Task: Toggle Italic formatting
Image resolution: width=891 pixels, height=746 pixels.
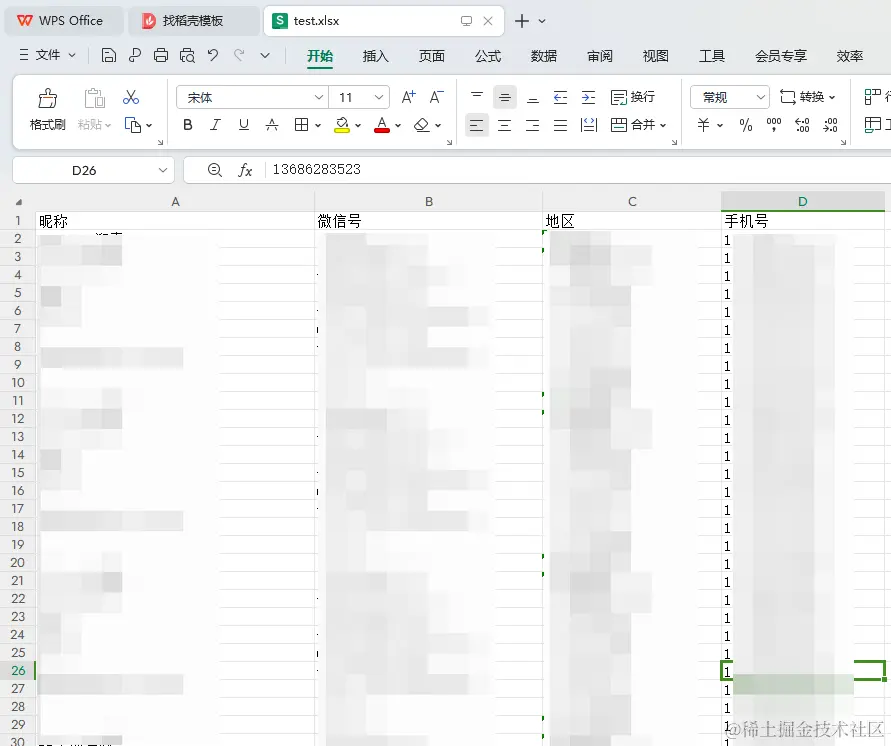Action: pyautogui.click(x=215, y=125)
